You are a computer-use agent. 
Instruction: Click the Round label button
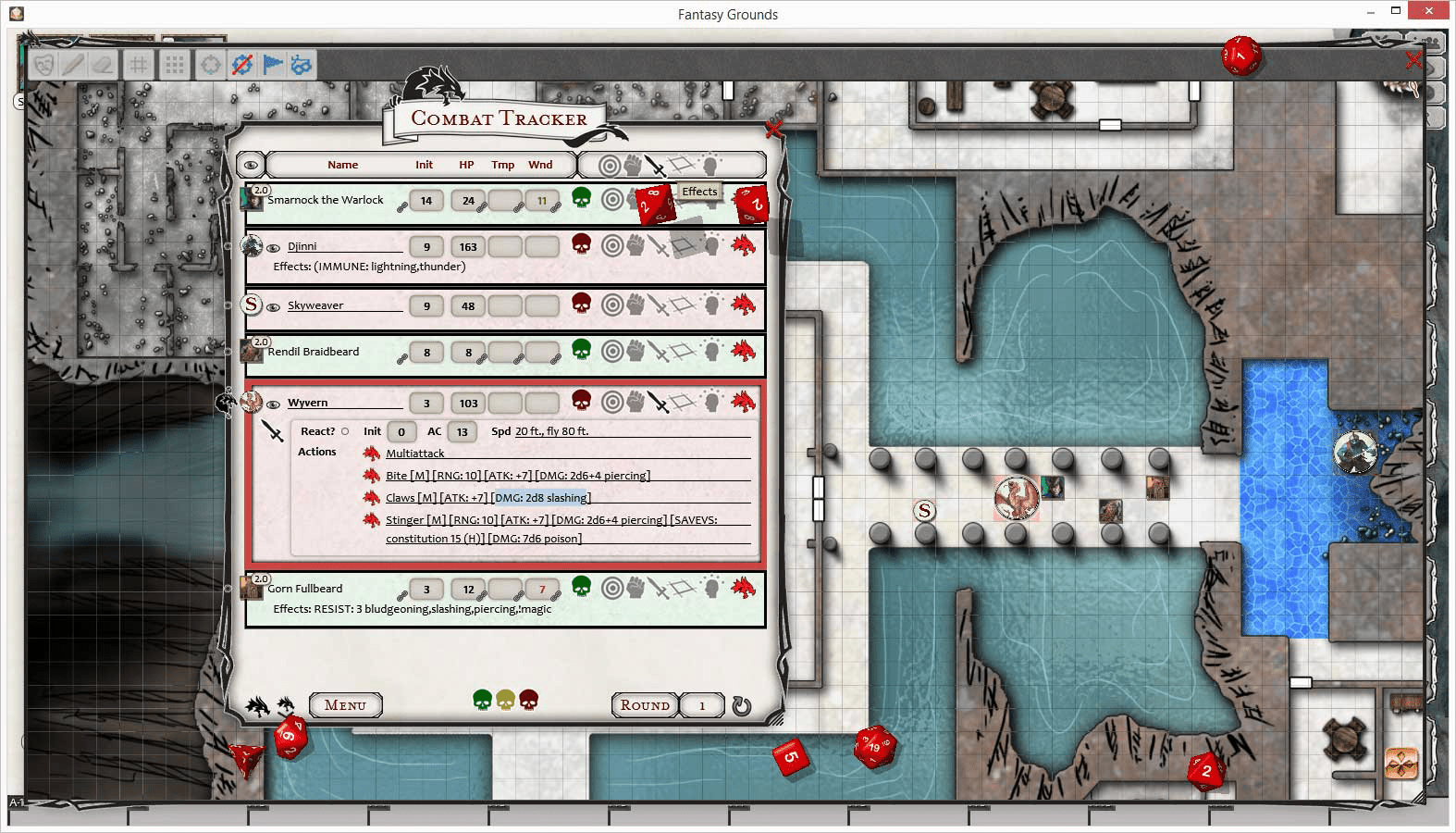[x=645, y=705]
